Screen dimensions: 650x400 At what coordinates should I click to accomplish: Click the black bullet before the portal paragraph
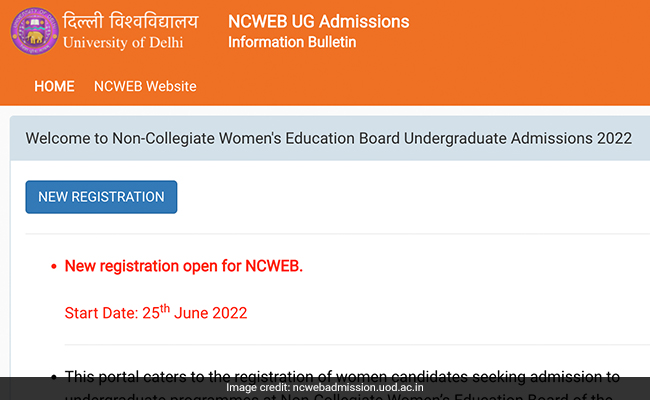pyautogui.click(x=52, y=377)
